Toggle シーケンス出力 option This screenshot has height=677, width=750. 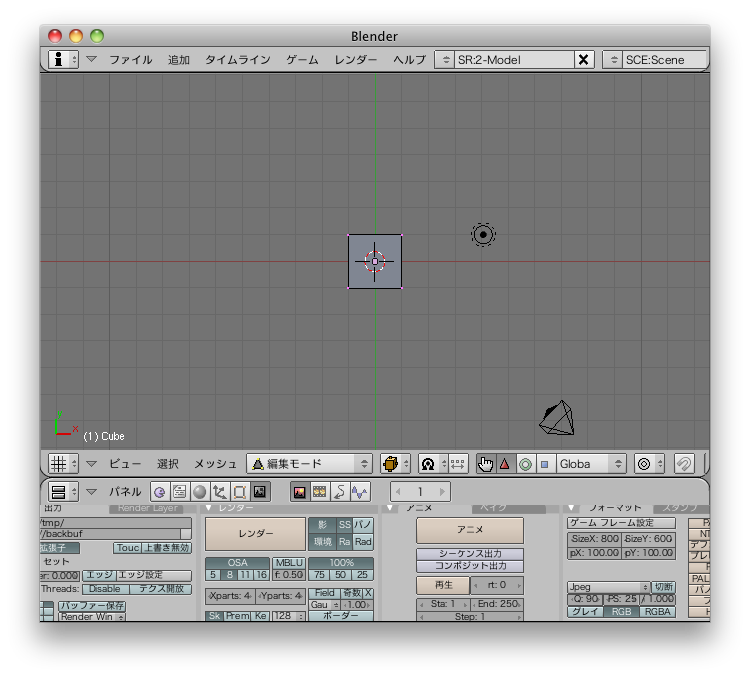(470, 554)
